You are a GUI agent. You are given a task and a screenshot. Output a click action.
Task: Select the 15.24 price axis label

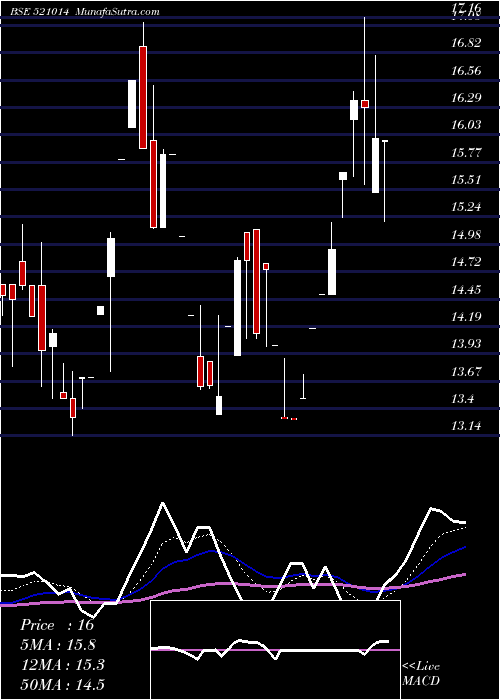pos(466,207)
